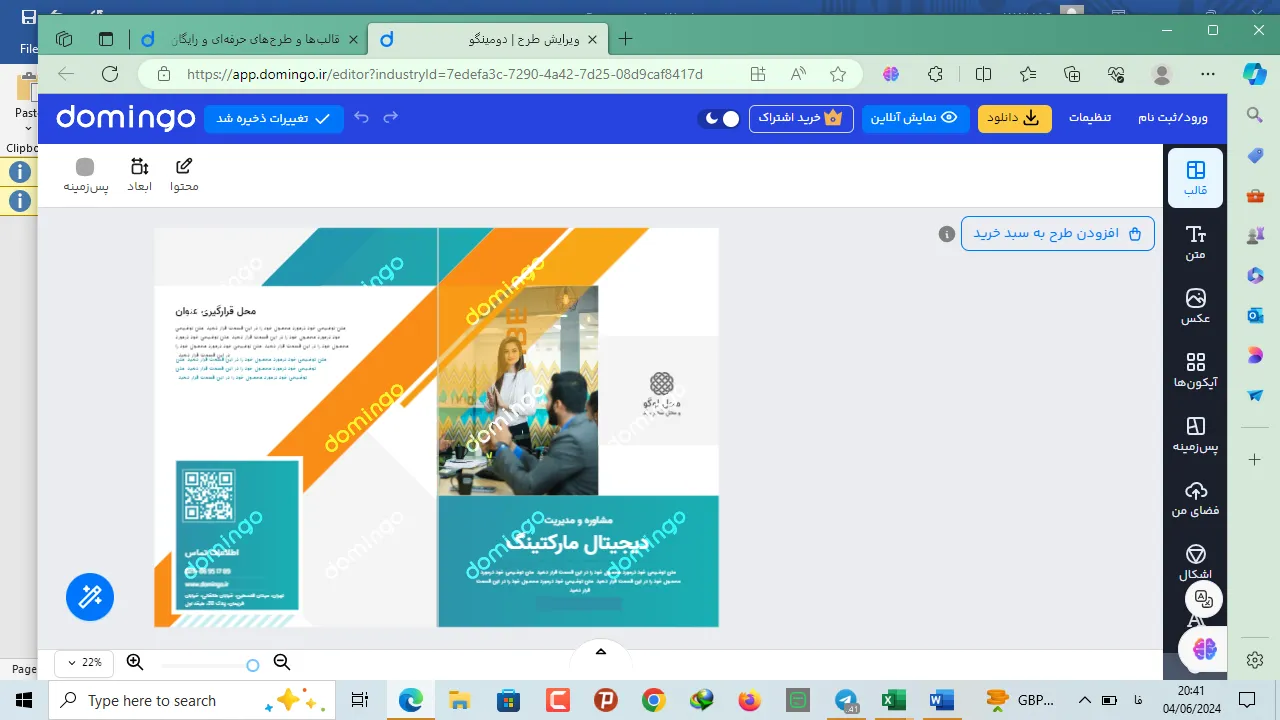Open Telegram from the taskbar
1280x720 pixels.
[x=846, y=700]
